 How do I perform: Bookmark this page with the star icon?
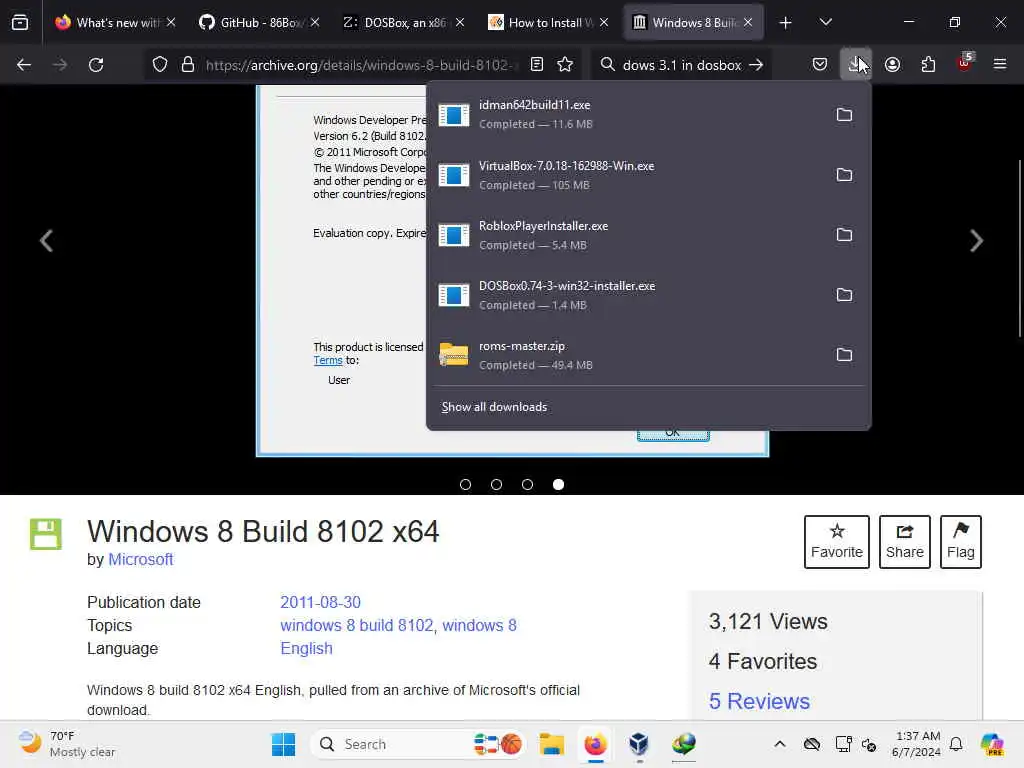[565, 65]
